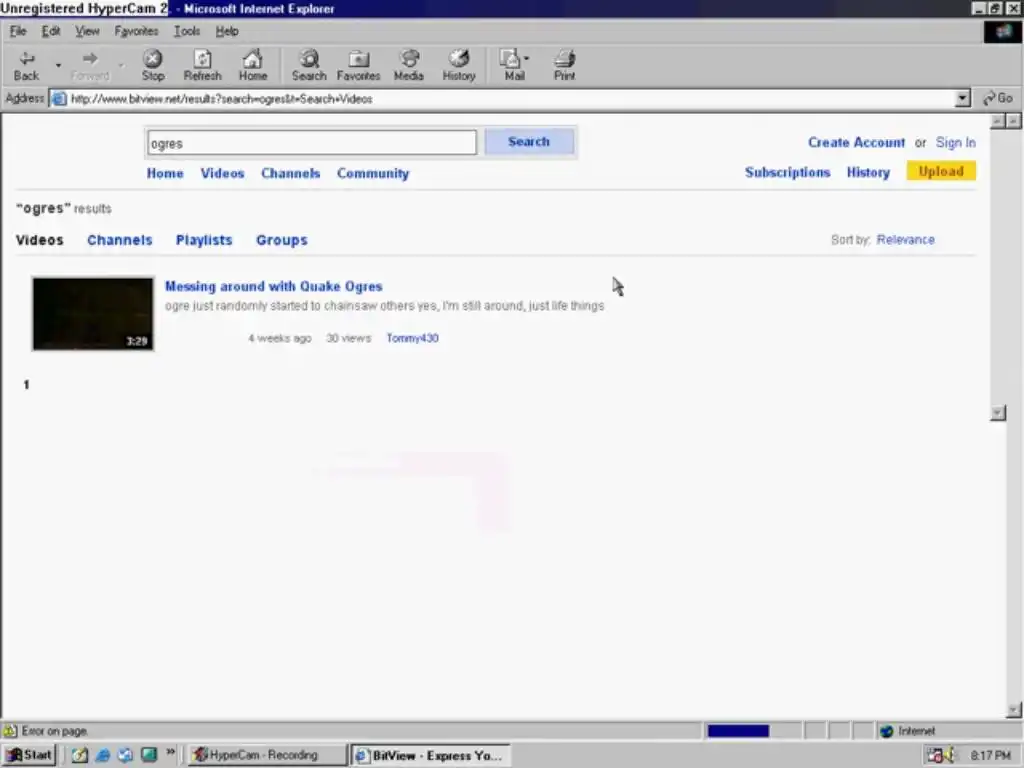
Task: Click the system tray clock 8:17 PM
Action: click(990, 756)
